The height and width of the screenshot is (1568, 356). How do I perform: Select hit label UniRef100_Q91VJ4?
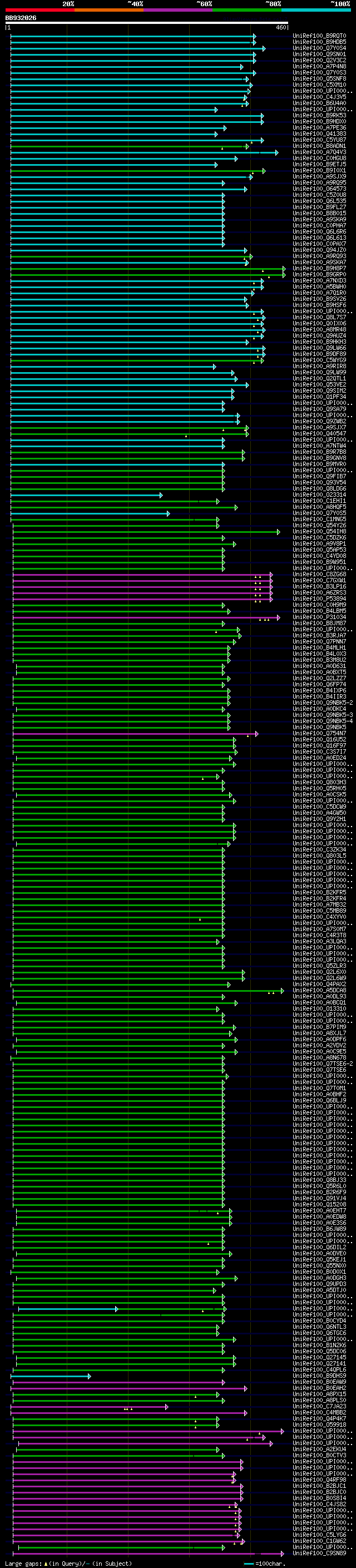[319, 1199]
